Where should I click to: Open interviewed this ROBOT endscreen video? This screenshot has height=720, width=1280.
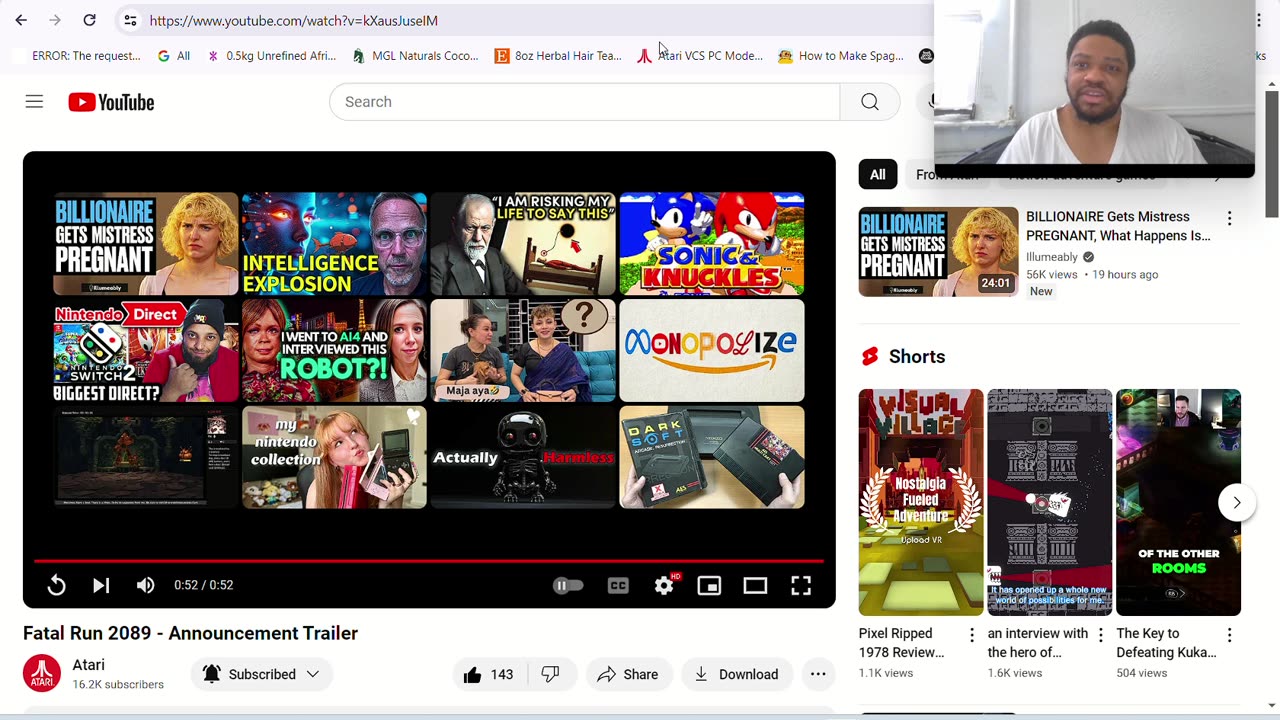point(334,350)
